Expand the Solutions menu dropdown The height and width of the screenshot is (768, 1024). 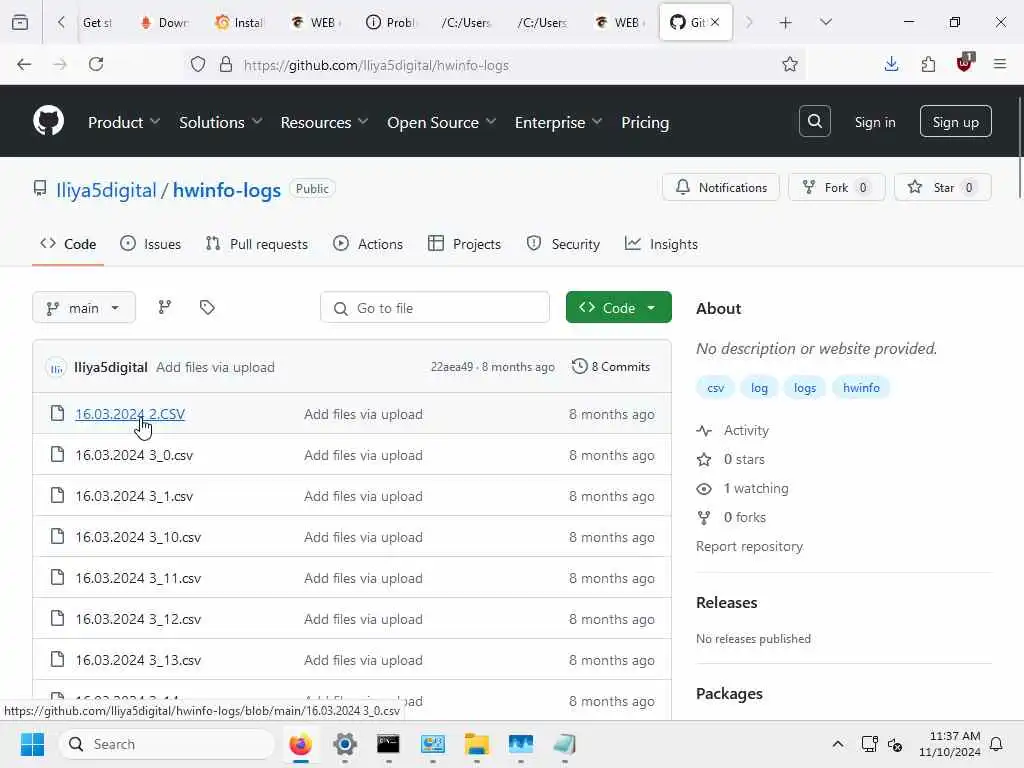click(x=221, y=122)
